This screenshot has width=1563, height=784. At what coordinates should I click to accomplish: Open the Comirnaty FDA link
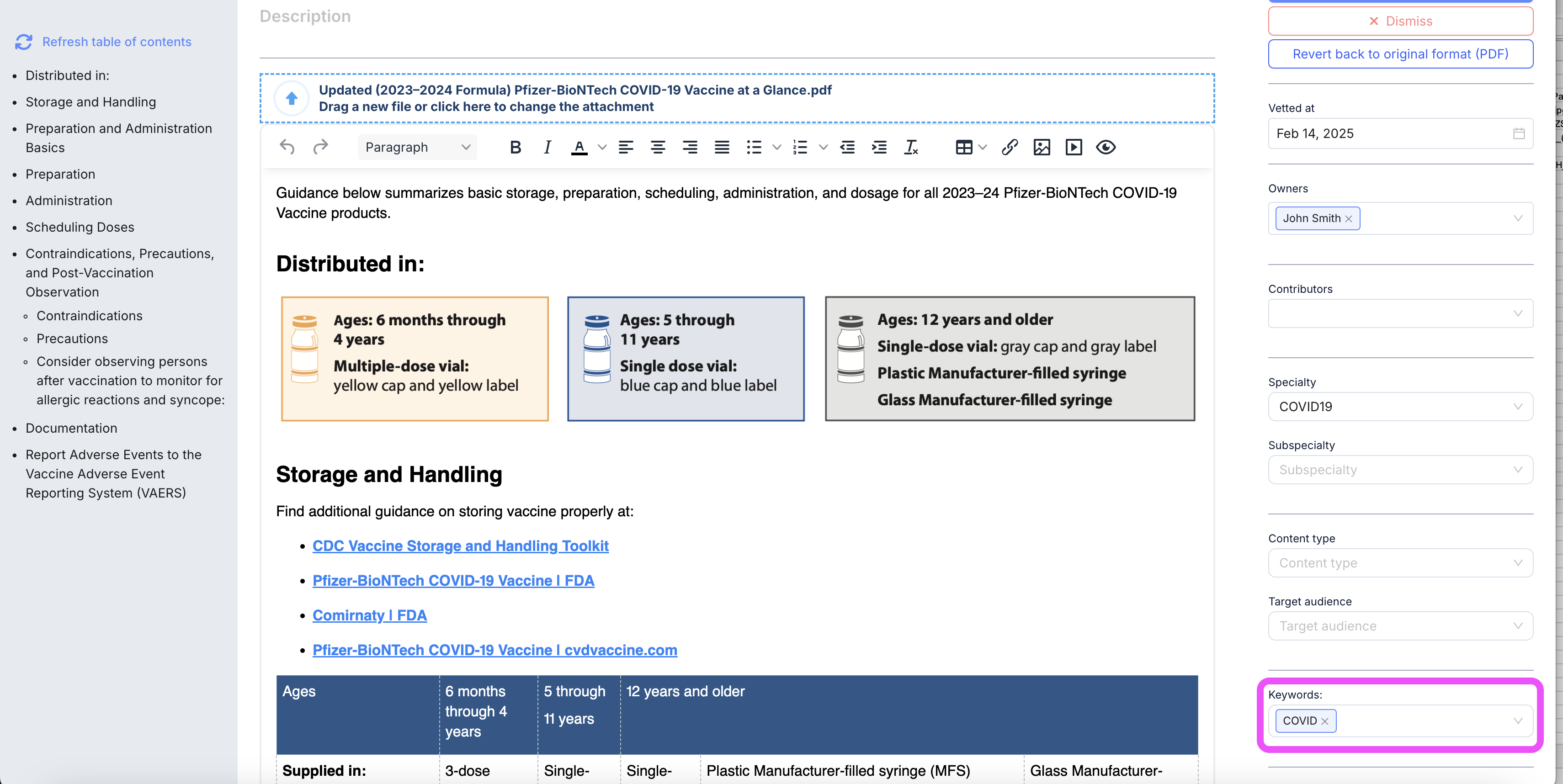click(370, 615)
